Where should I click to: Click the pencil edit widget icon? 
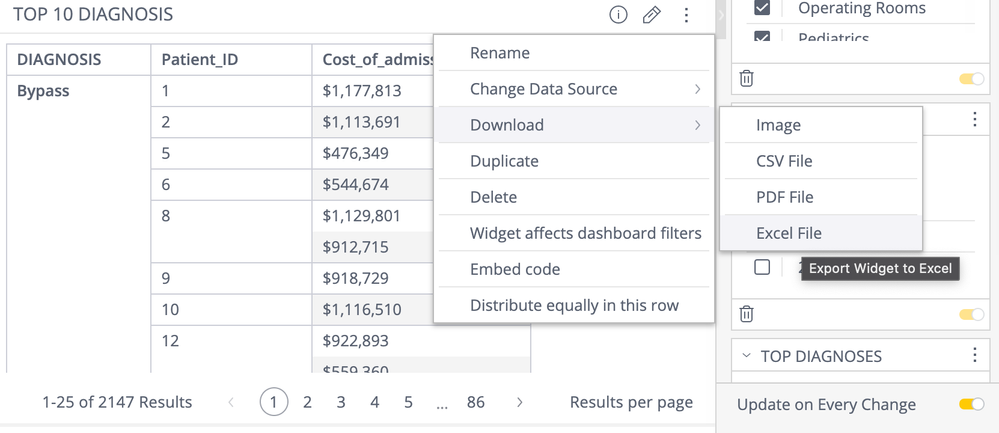[651, 15]
